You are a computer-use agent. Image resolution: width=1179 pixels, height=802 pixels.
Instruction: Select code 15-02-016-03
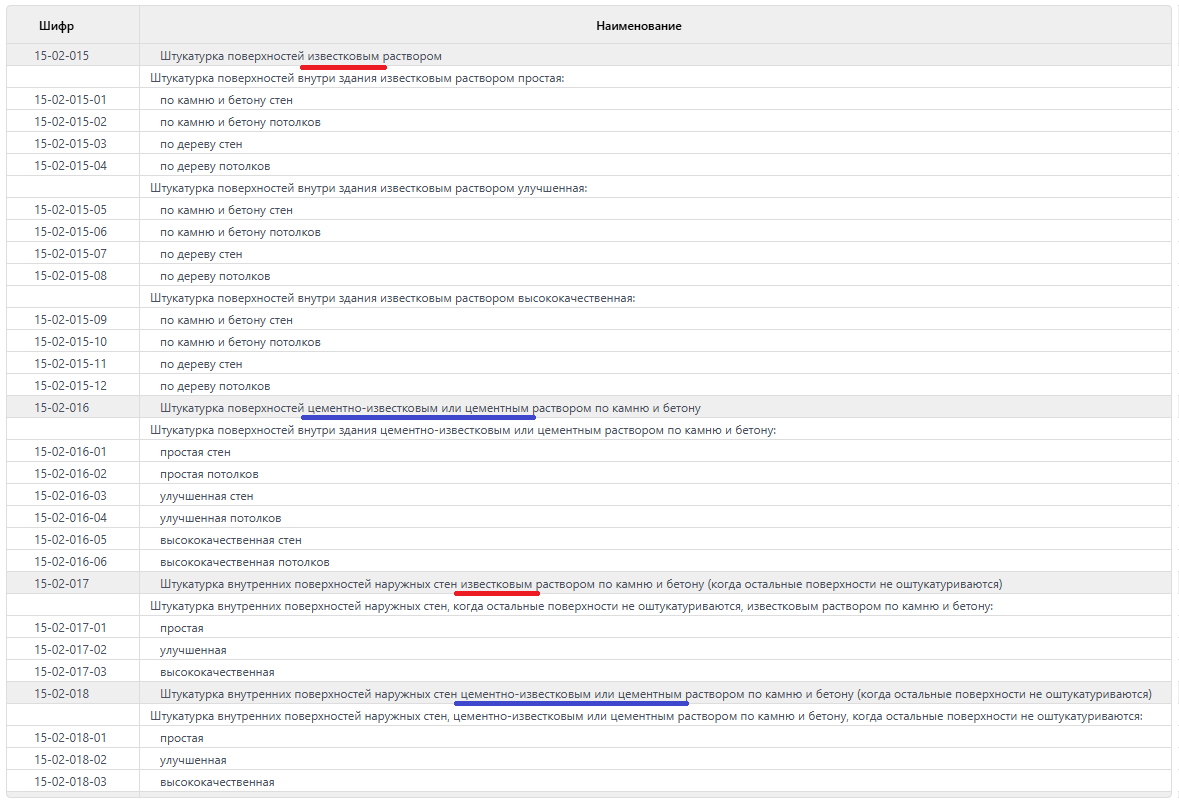click(71, 495)
